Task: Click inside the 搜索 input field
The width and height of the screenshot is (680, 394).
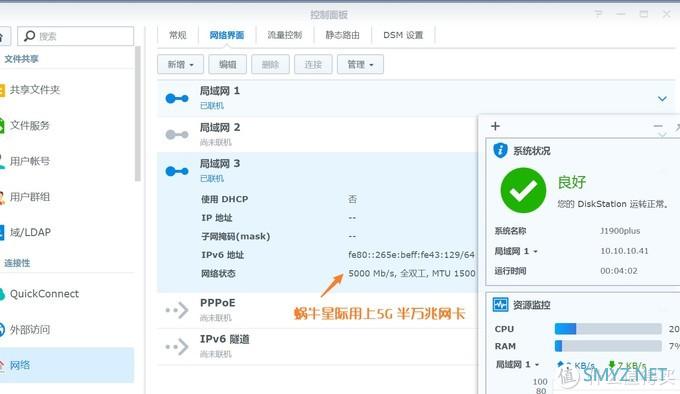Action: 75,36
